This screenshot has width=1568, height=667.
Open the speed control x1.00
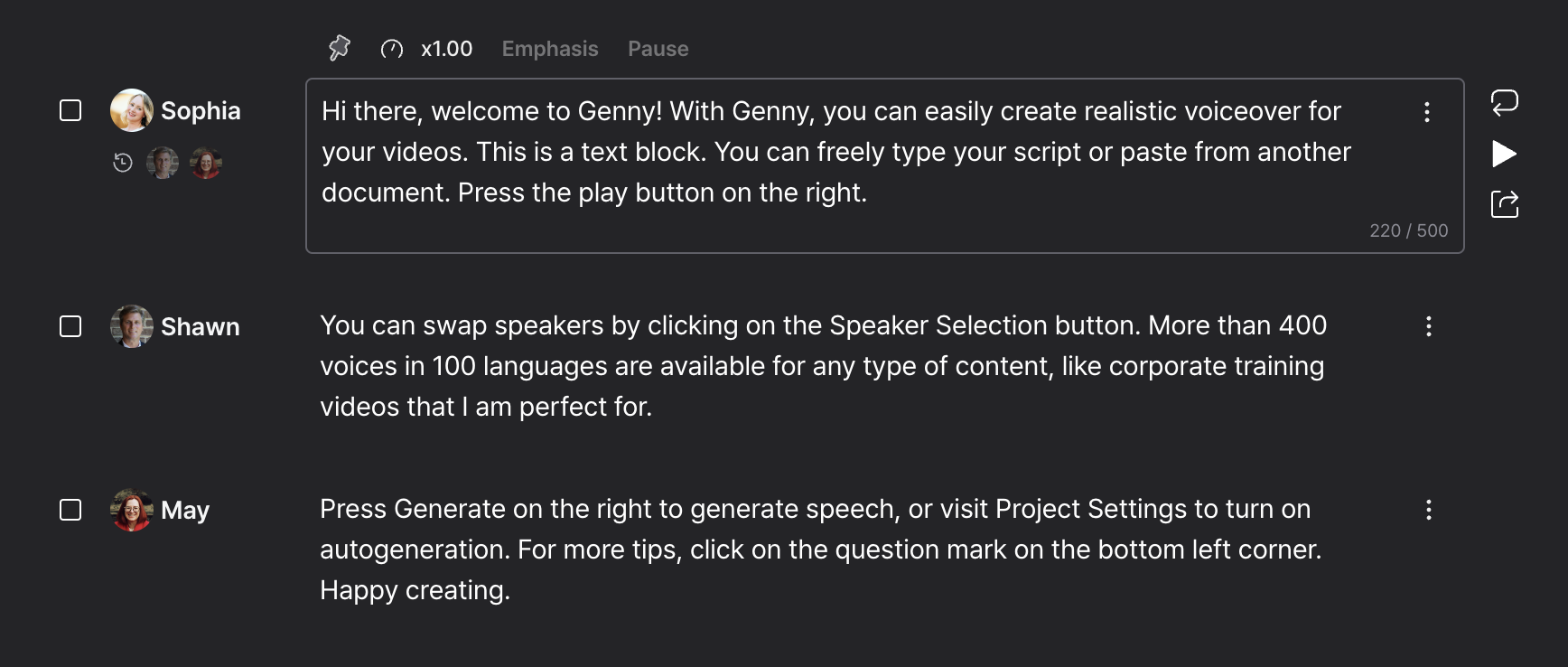(427, 49)
